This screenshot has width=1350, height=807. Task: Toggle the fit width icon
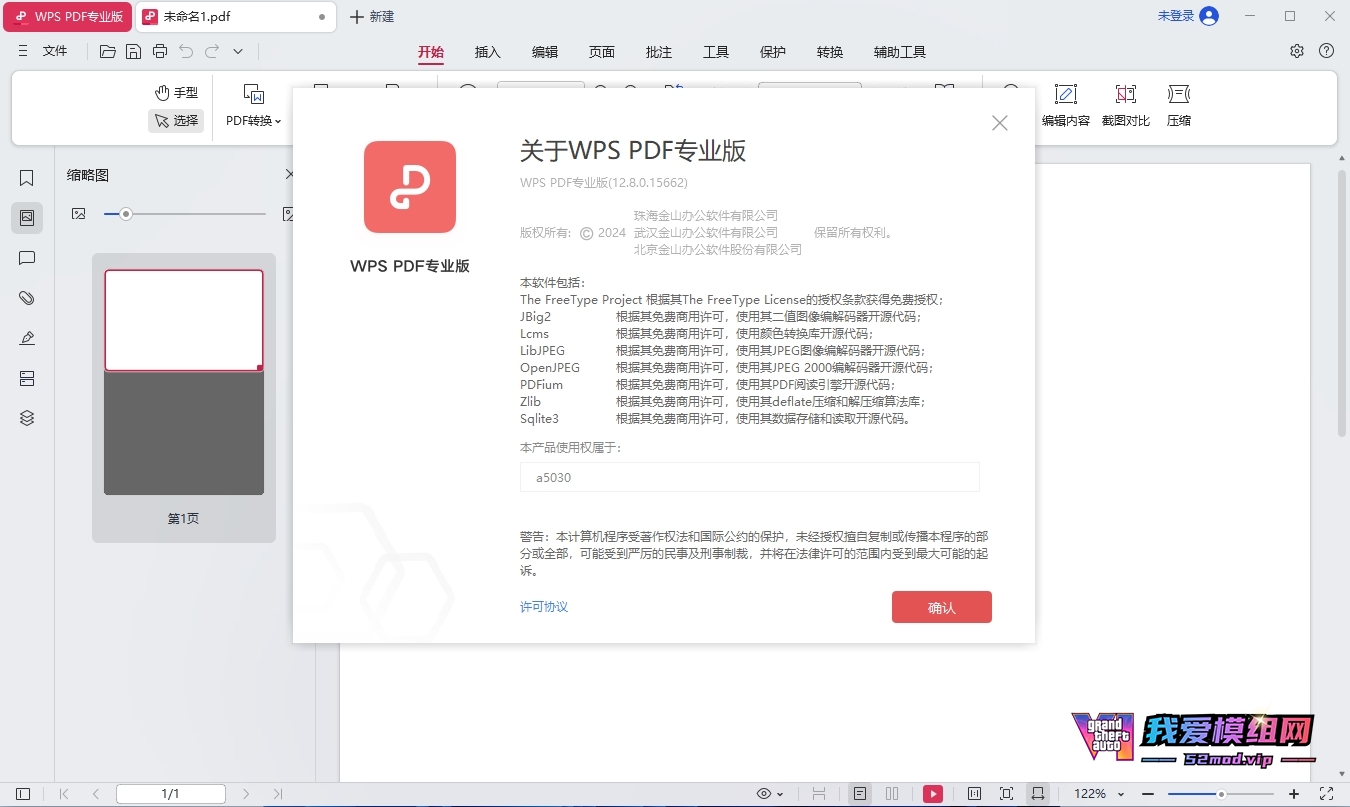[1038, 794]
